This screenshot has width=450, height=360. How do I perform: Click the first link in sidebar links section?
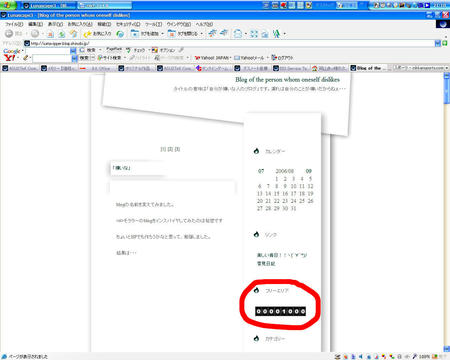tap(282, 255)
